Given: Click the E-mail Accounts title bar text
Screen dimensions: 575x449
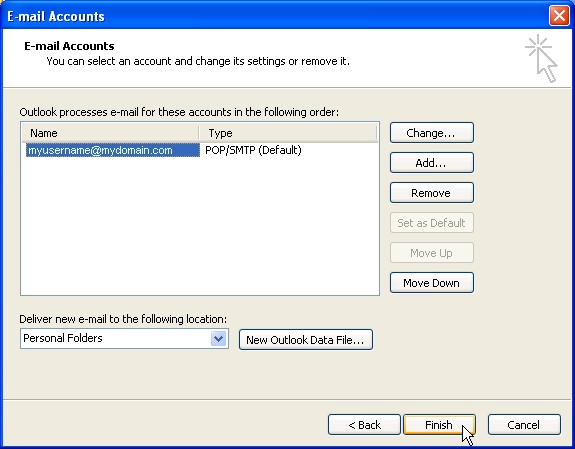Looking at the screenshot, I should click(56, 17).
